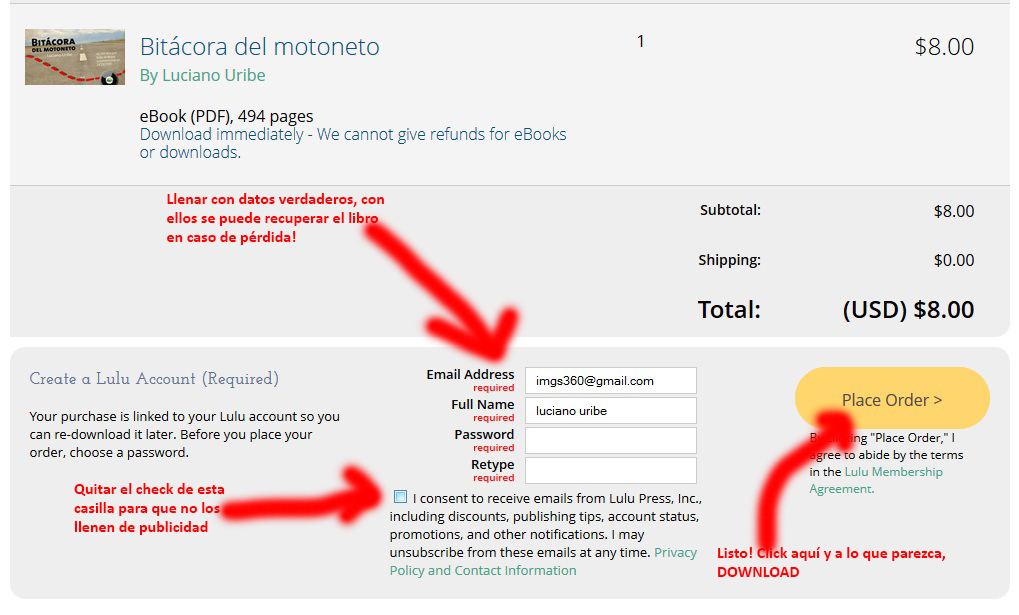
Task: Open author link By Luciano Uribe
Action: pyautogui.click(x=202, y=75)
